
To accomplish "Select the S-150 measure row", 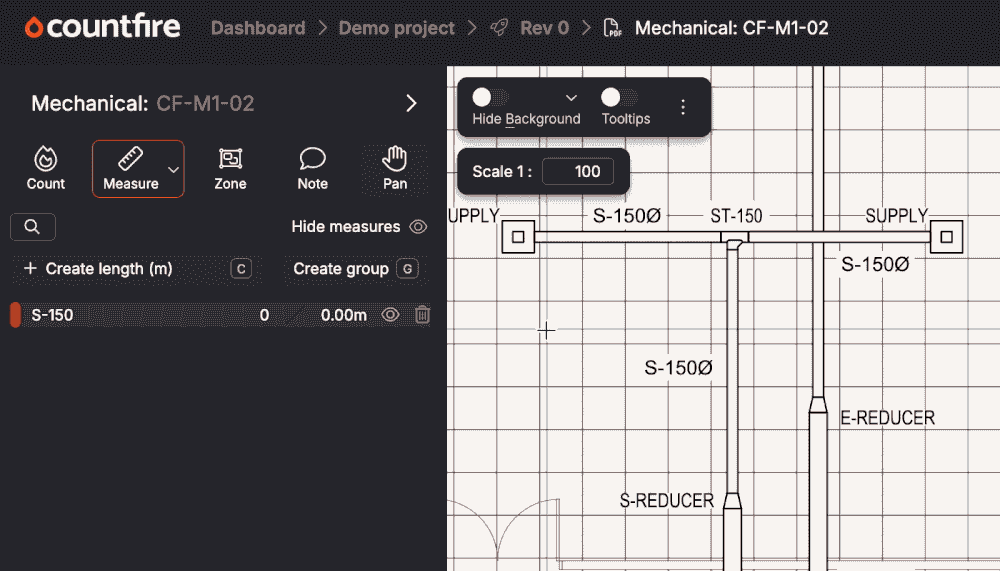I will (x=220, y=315).
